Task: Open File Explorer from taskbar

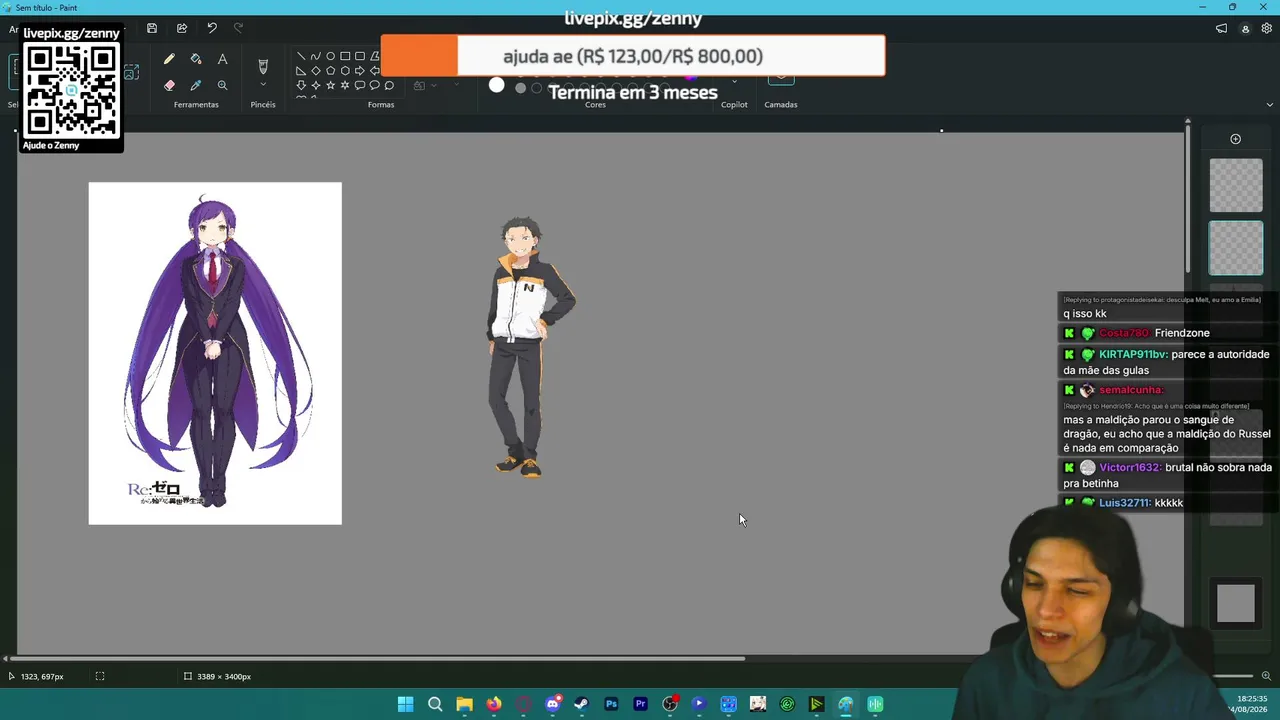Action: [x=464, y=704]
